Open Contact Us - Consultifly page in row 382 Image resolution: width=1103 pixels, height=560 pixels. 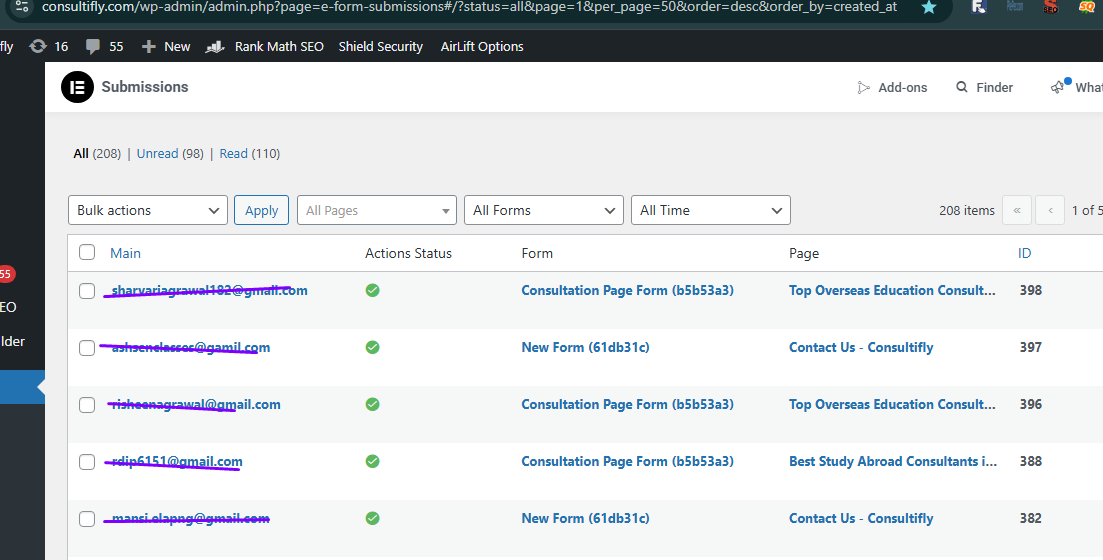click(x=861, y=518)
